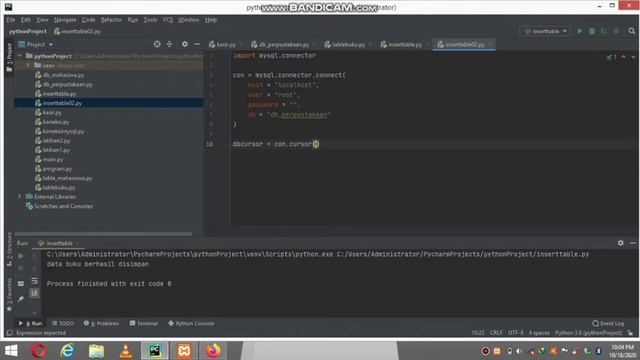Expand External Libraries node
Screen dimensions: 640x360
19,197
